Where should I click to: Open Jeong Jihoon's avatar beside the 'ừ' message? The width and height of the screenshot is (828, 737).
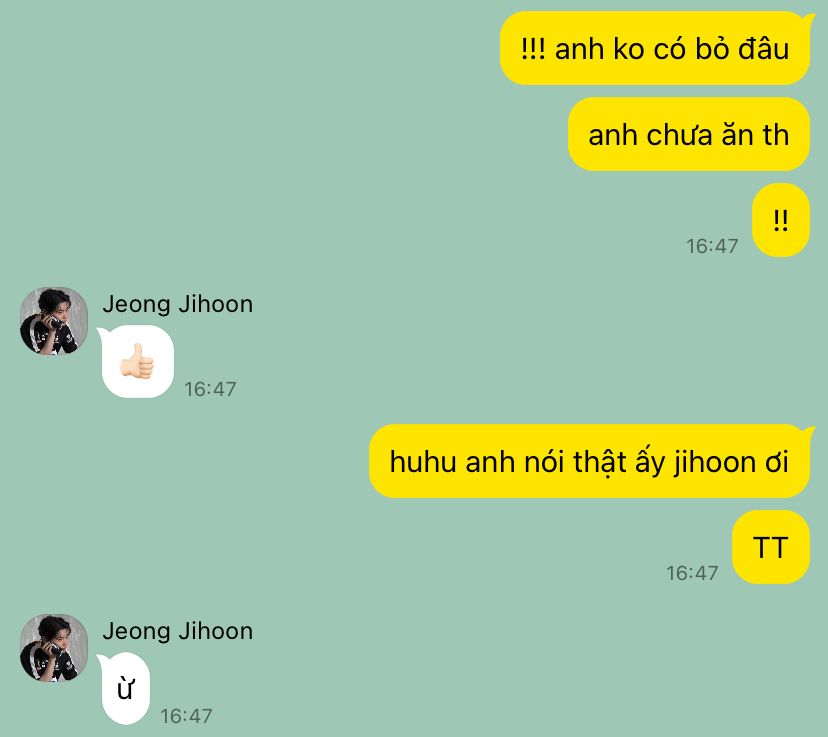54,648
